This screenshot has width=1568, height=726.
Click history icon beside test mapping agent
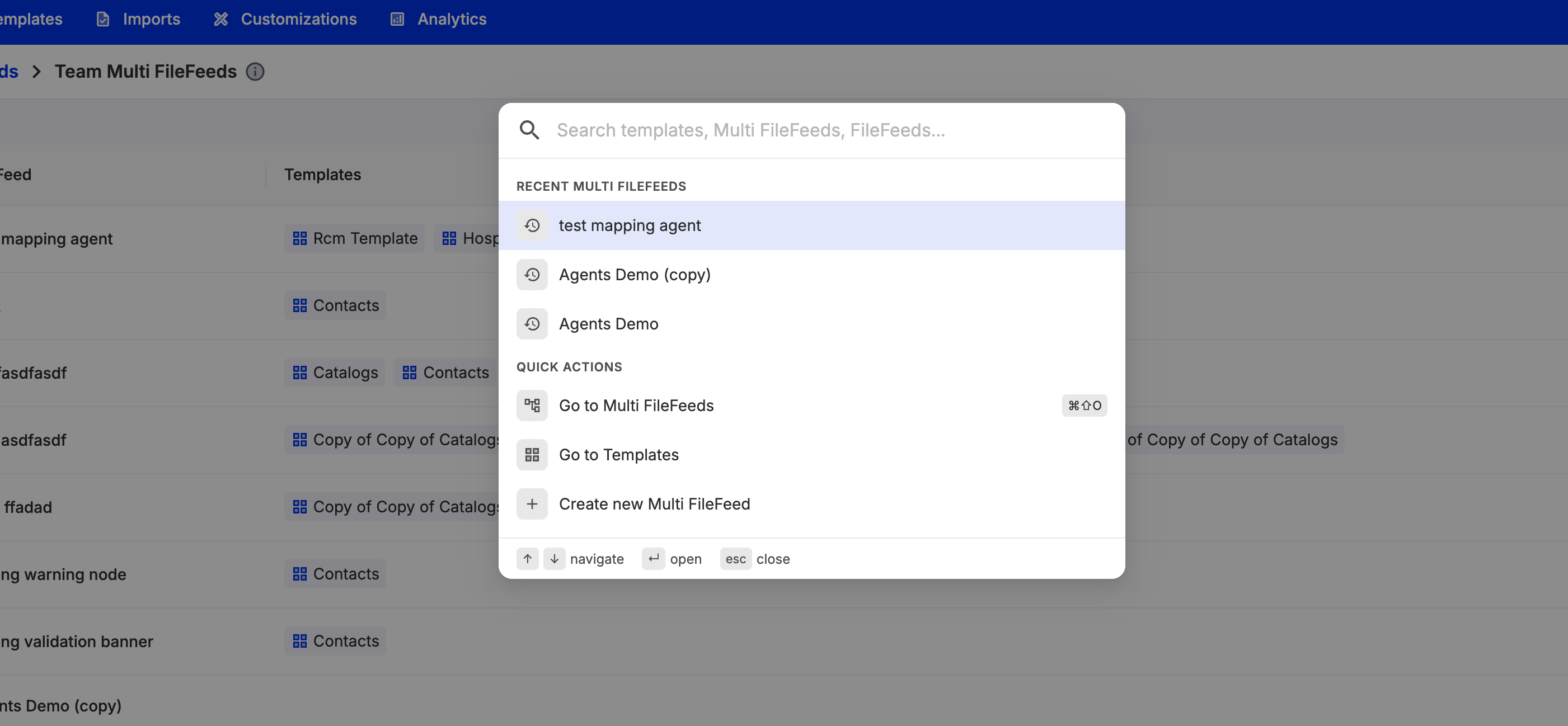532,225
